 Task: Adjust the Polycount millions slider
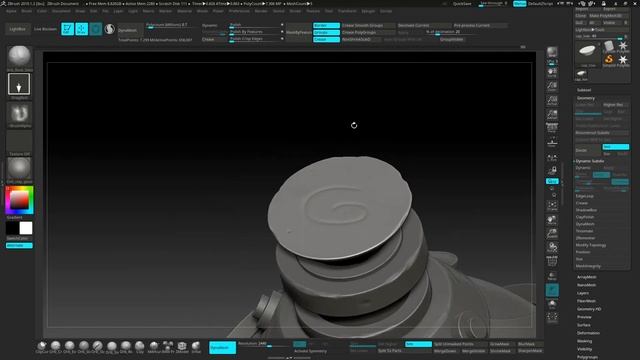(x=169, y=25)
